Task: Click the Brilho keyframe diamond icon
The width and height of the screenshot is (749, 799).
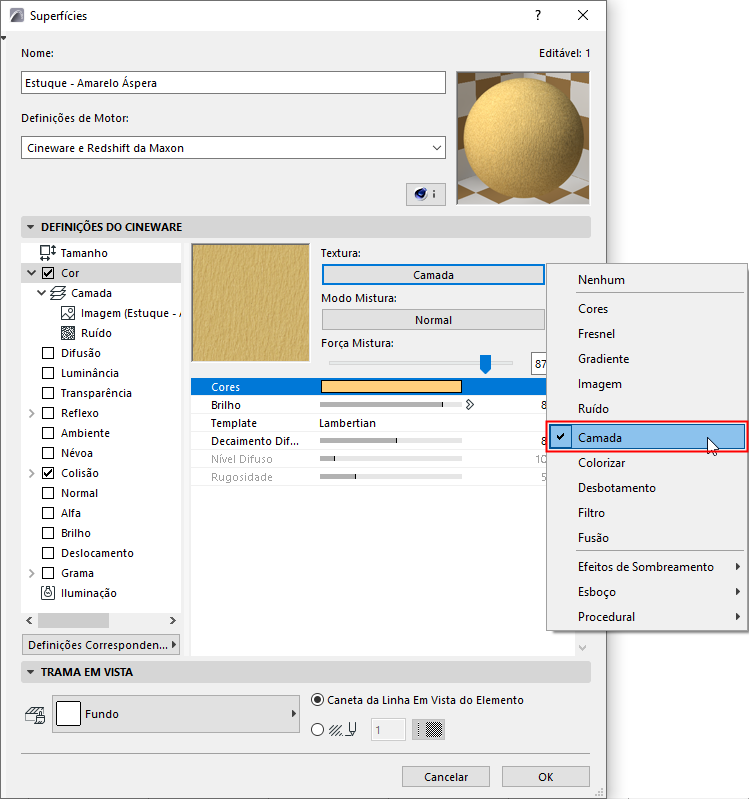Action: coord(469,405)
